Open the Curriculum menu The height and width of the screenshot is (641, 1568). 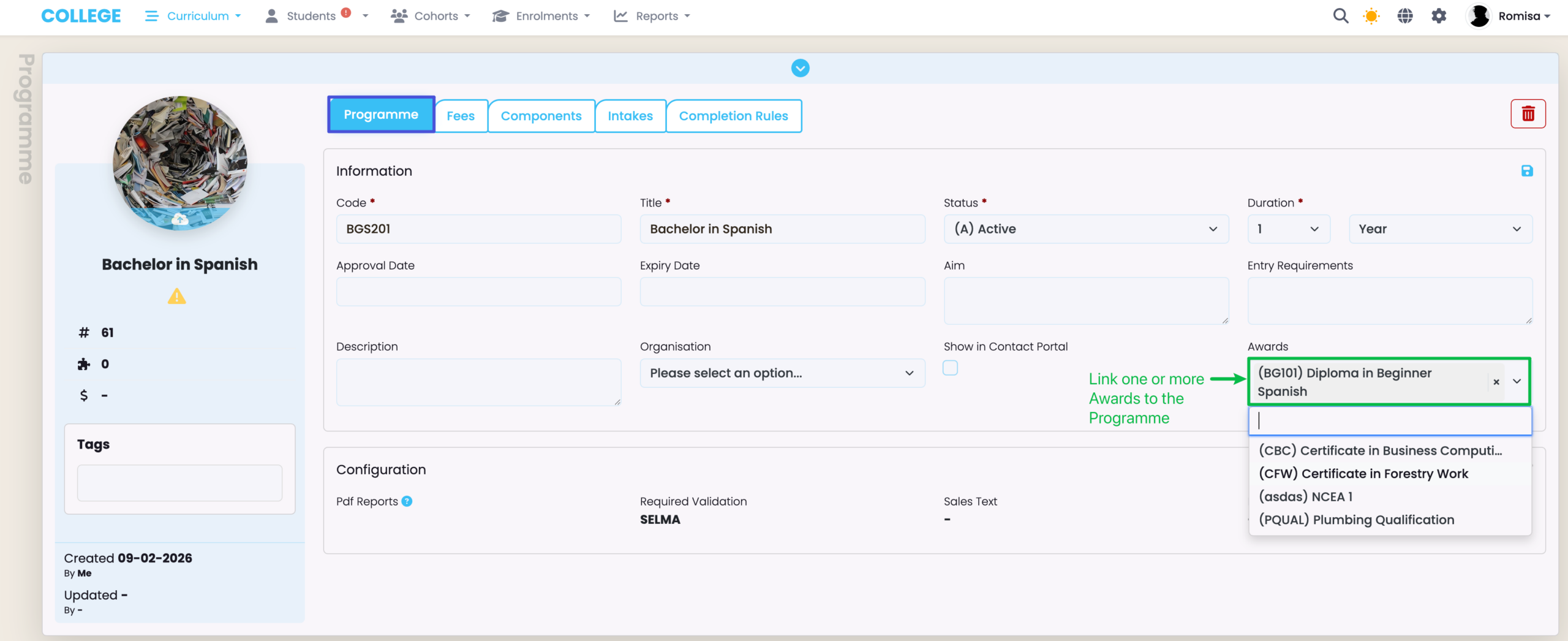point(193,16)
